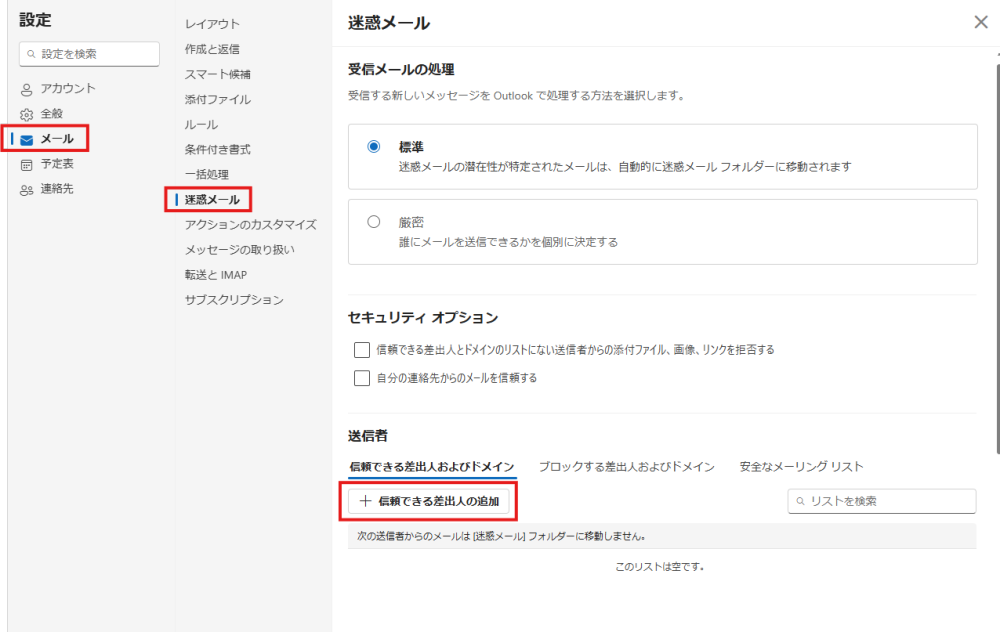Focus the リストを検索 search field

pyautogui.click(x=888, y=501)
